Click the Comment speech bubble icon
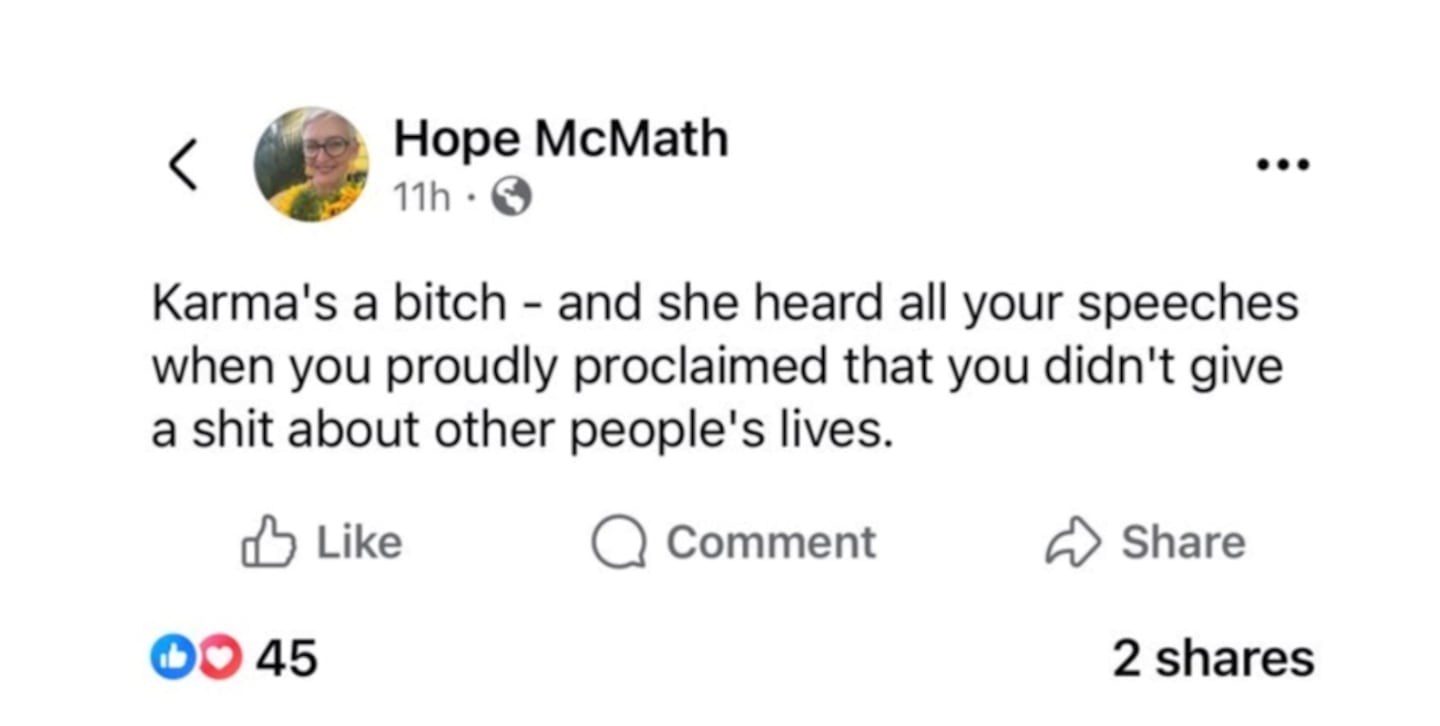Image resolution: width=1440 pixels, height=726 pixels. tap(617, 543)
